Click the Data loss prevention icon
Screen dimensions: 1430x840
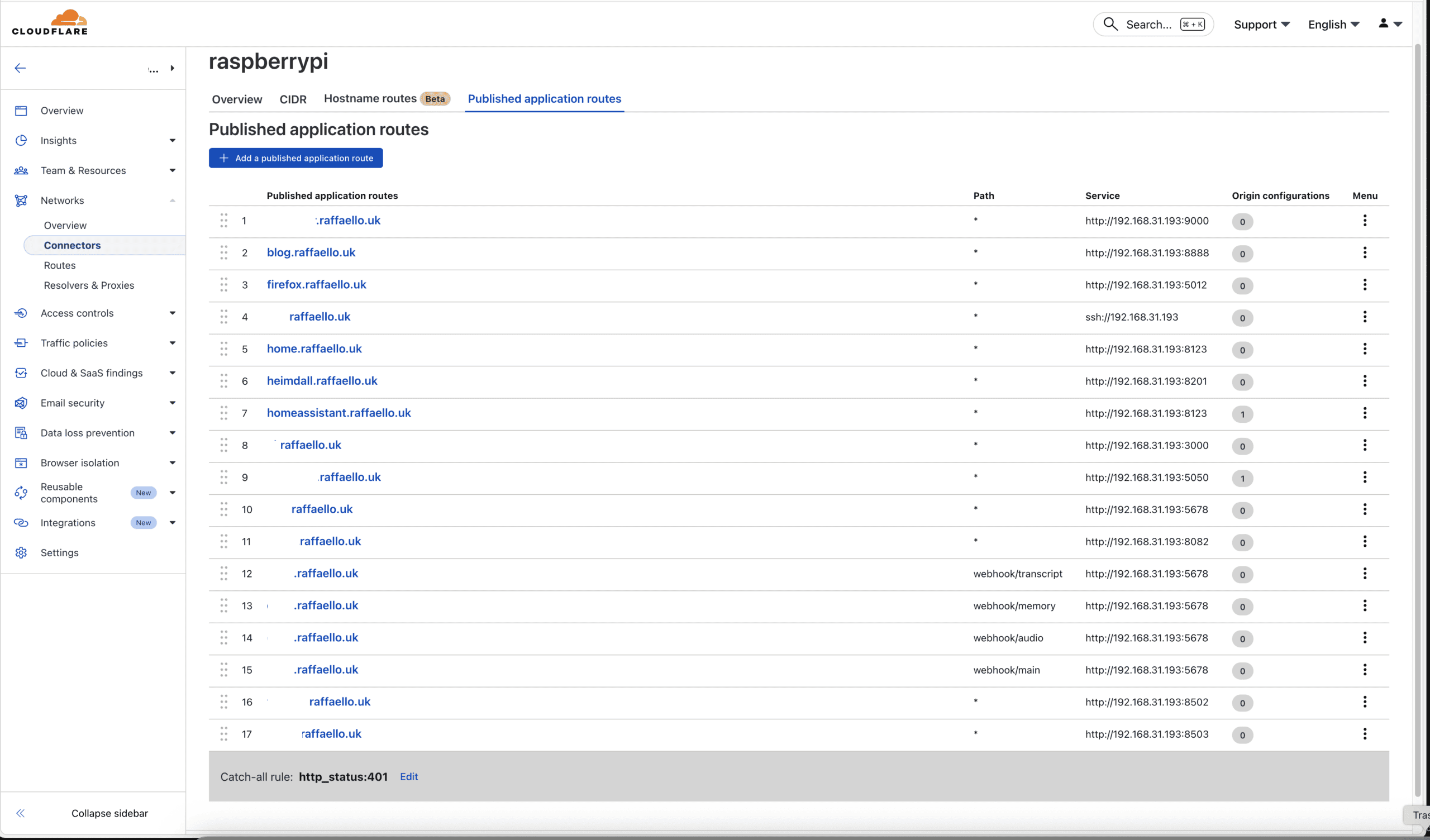tap(21, 433)
